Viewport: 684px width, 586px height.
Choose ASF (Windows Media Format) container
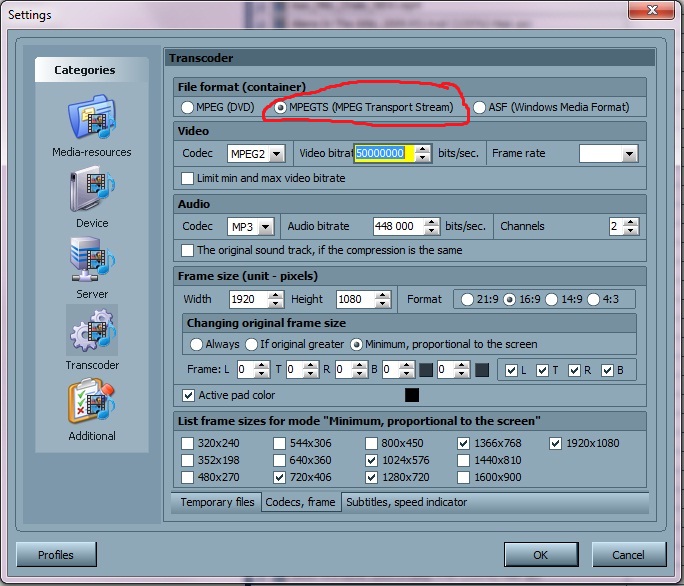(x=480, y=107)
